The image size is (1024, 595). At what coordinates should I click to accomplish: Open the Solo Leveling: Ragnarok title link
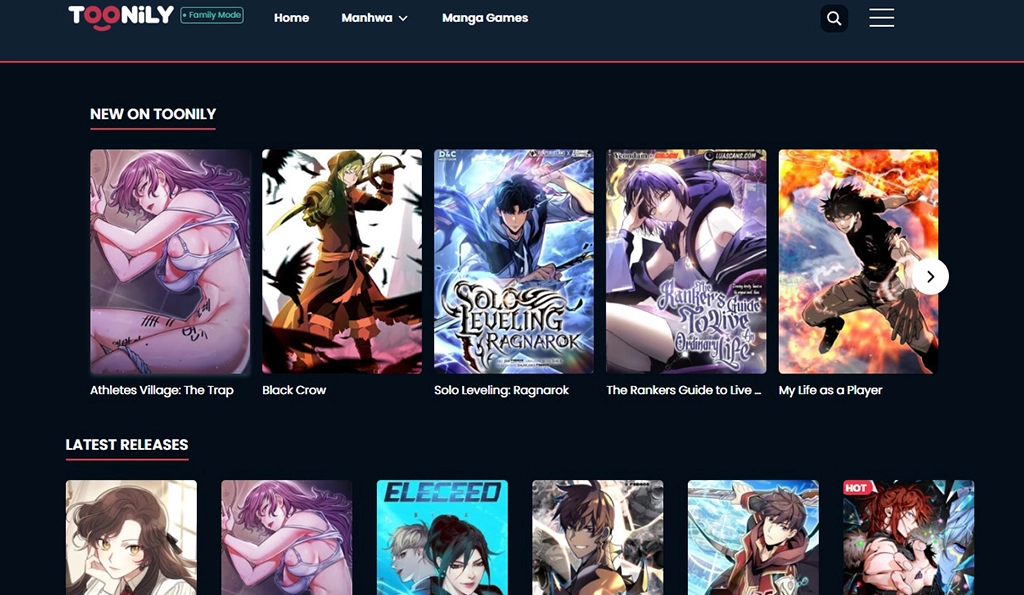point(501,390)
